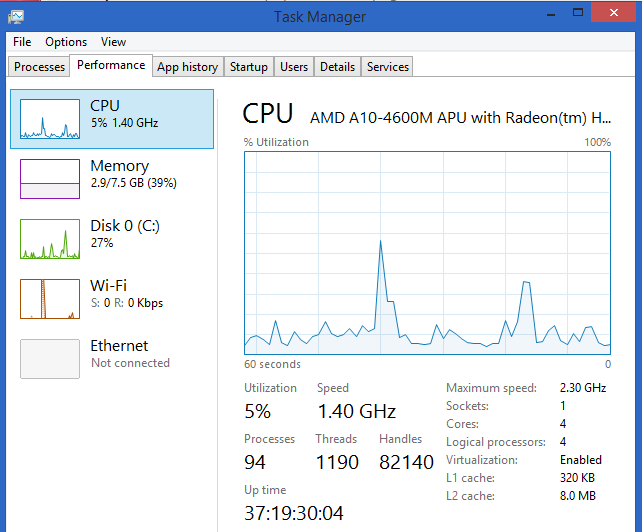Click the main CPU utilization graph
The height and width of the screenshot is (532, 642).
point(427,252)
